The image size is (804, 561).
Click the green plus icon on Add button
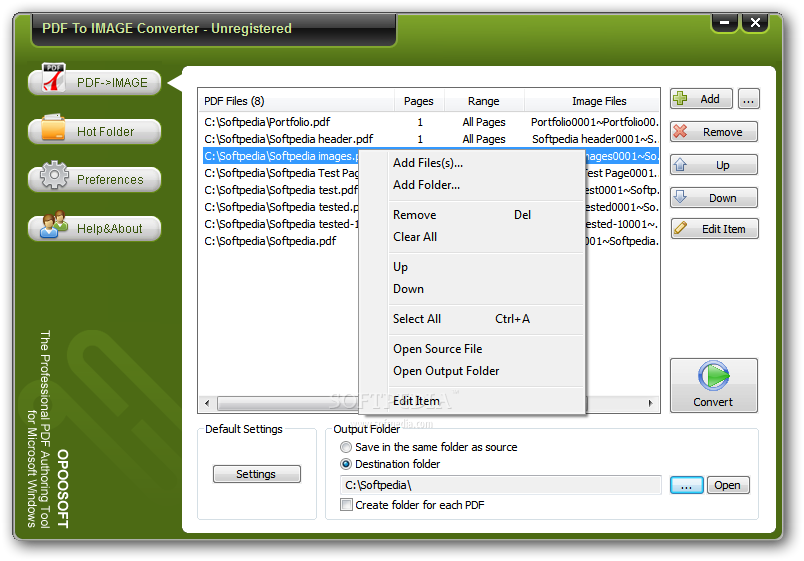pos(680,98)
